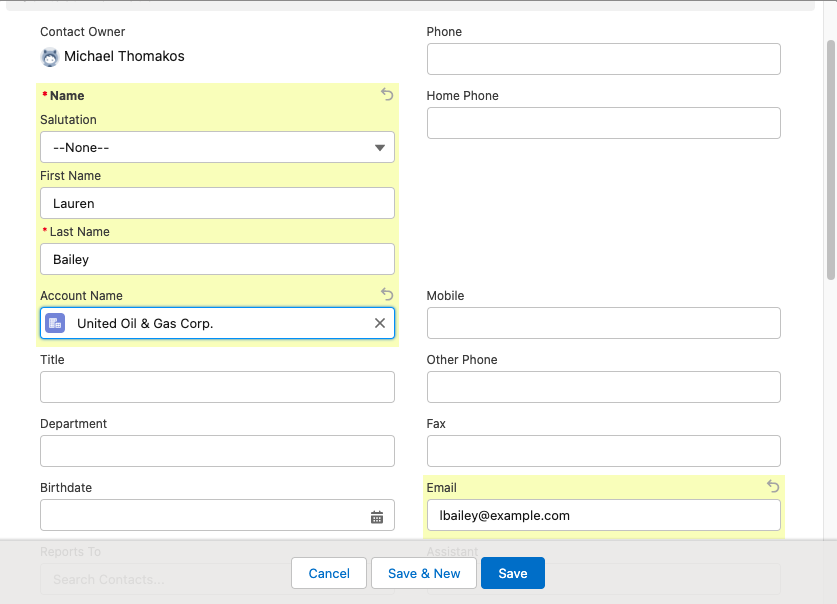837x604 pixels.
Task: Select the Mobile number field
Action: click(603, 323)
